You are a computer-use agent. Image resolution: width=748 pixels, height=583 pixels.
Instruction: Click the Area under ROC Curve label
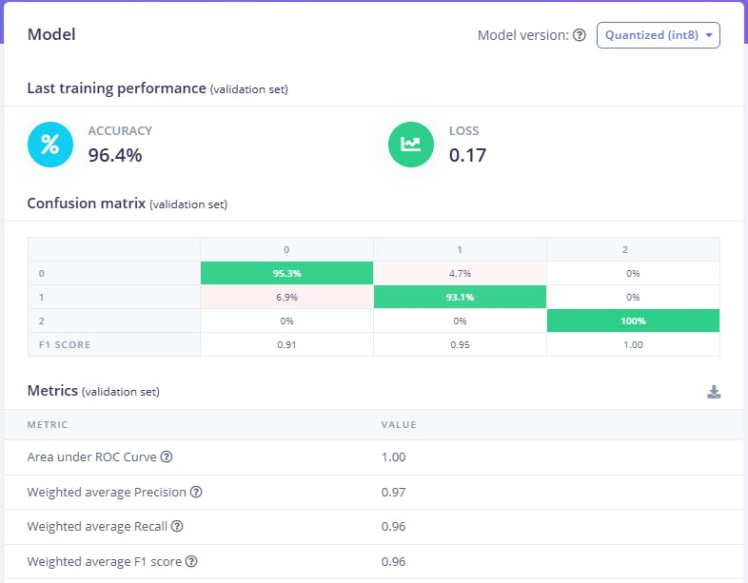[93, 457]
